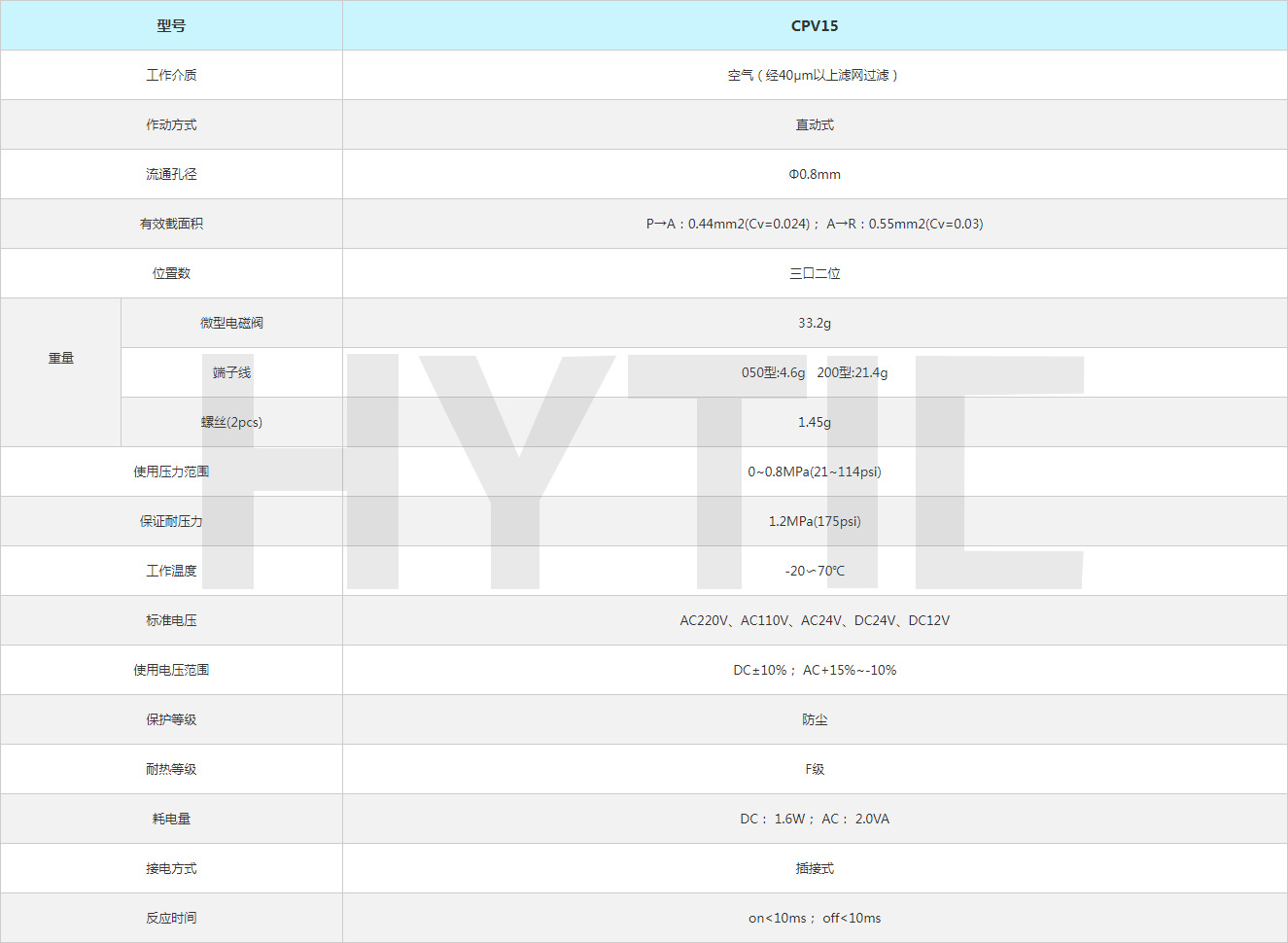
Task: Select the AC220V、AC110V voltage list
Action: [815, 620]
